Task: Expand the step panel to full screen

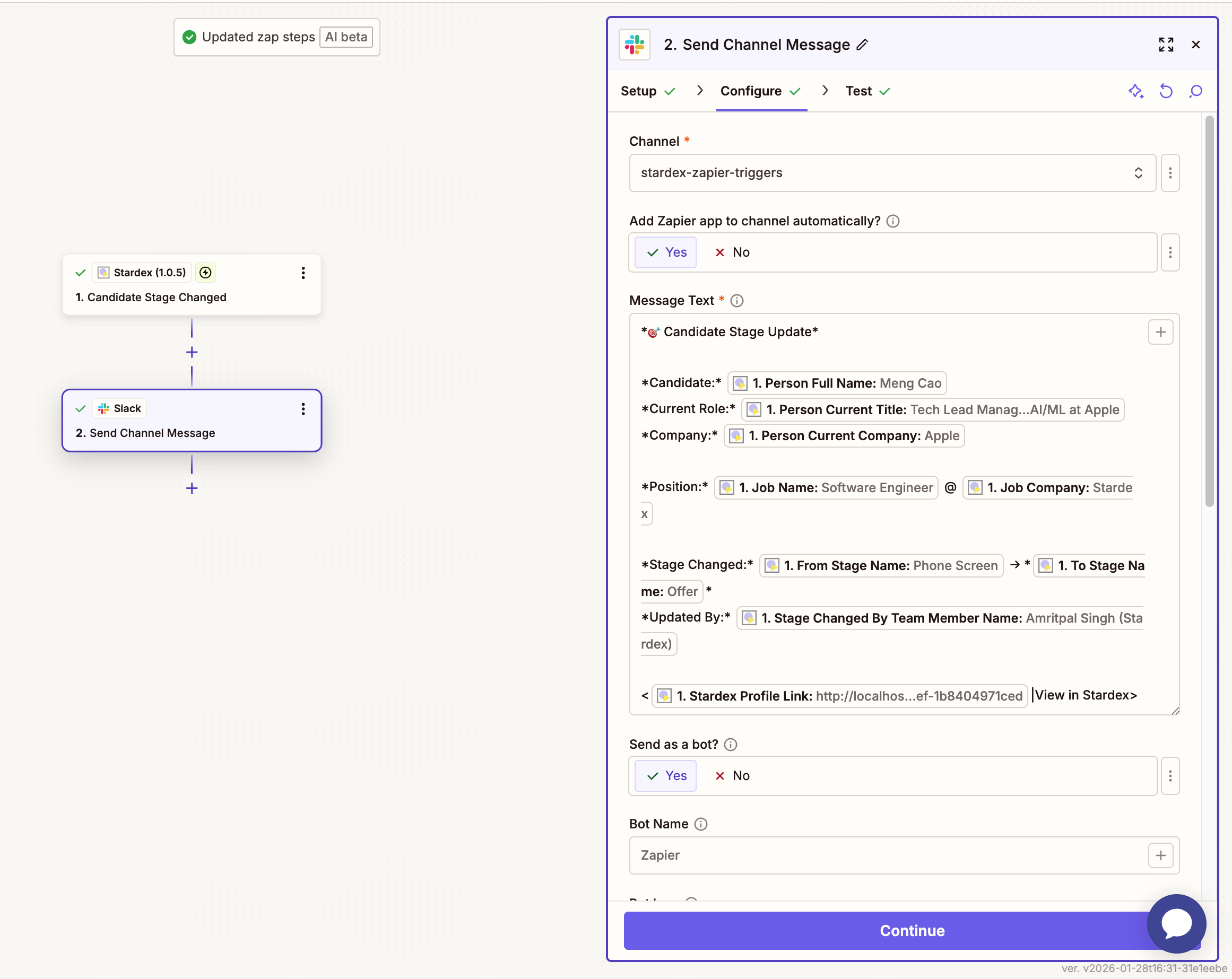Action: (x=1166, y=45)
